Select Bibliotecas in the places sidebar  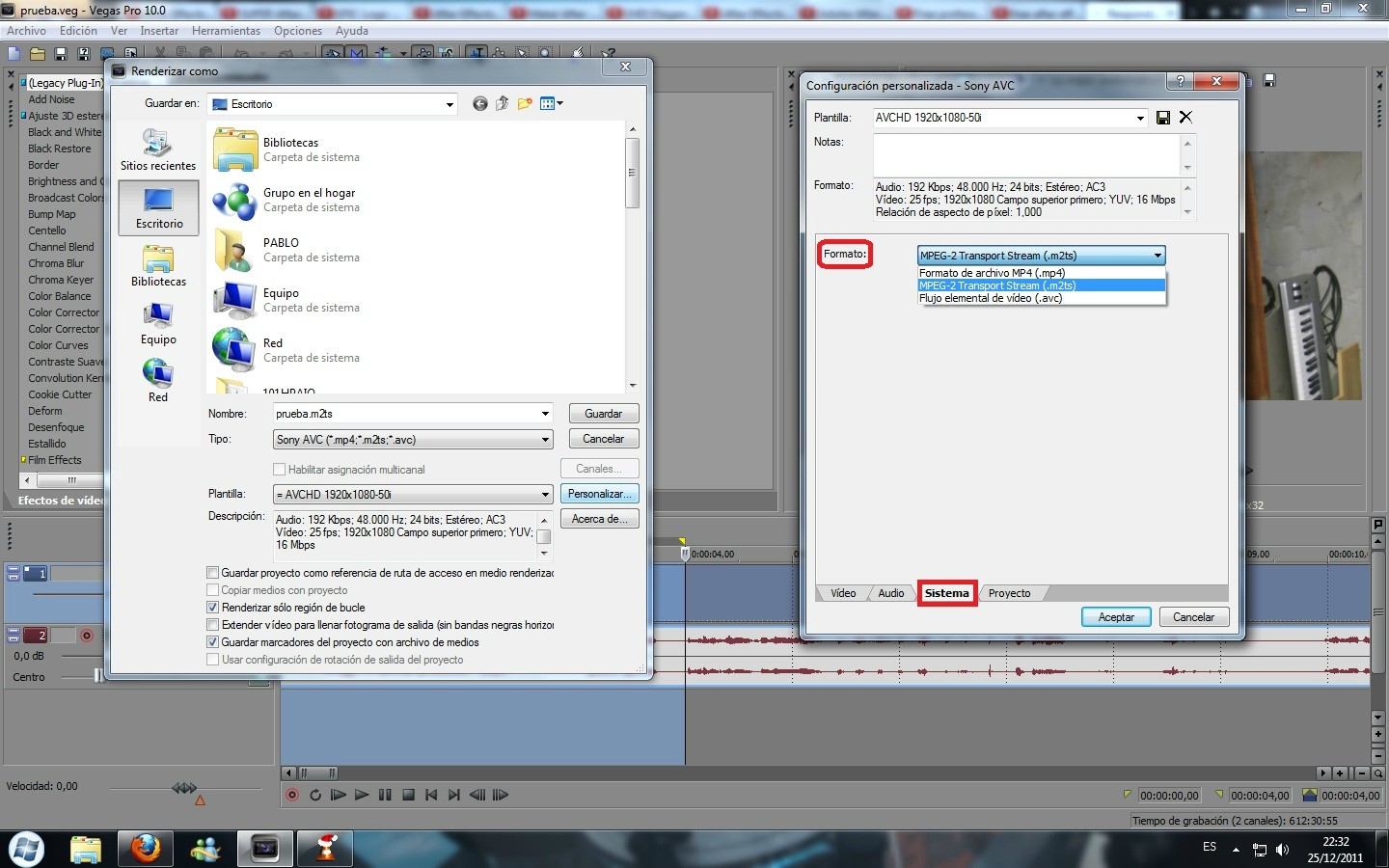pos(158,265)
